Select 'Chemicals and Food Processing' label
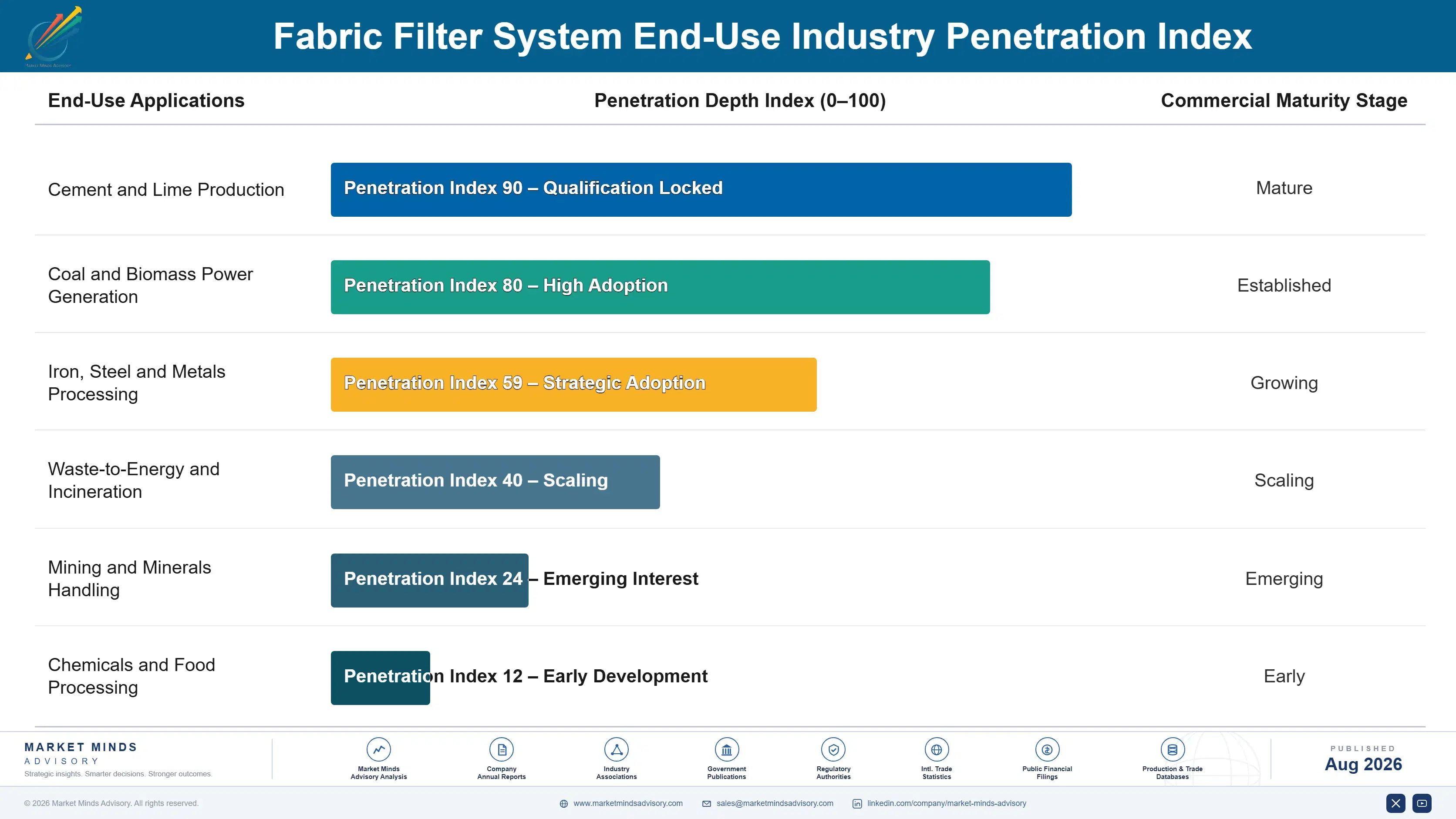1456x819 pixels. pyautogui.click(x=131, y=676)
